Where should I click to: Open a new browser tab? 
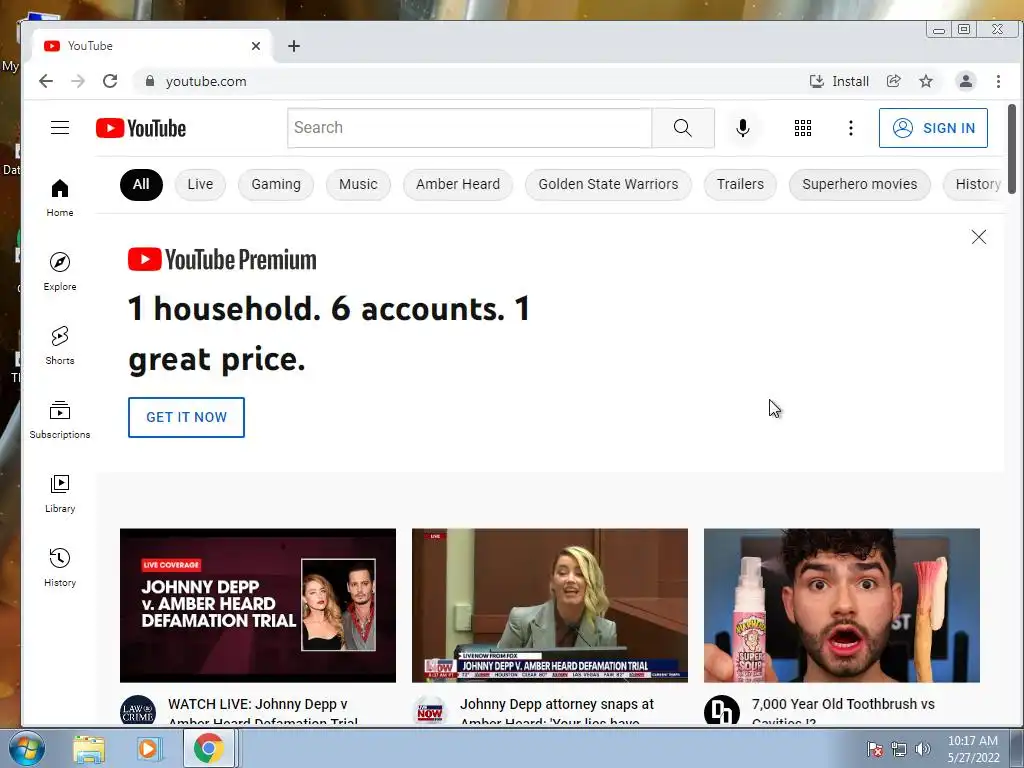coord(294,46)
